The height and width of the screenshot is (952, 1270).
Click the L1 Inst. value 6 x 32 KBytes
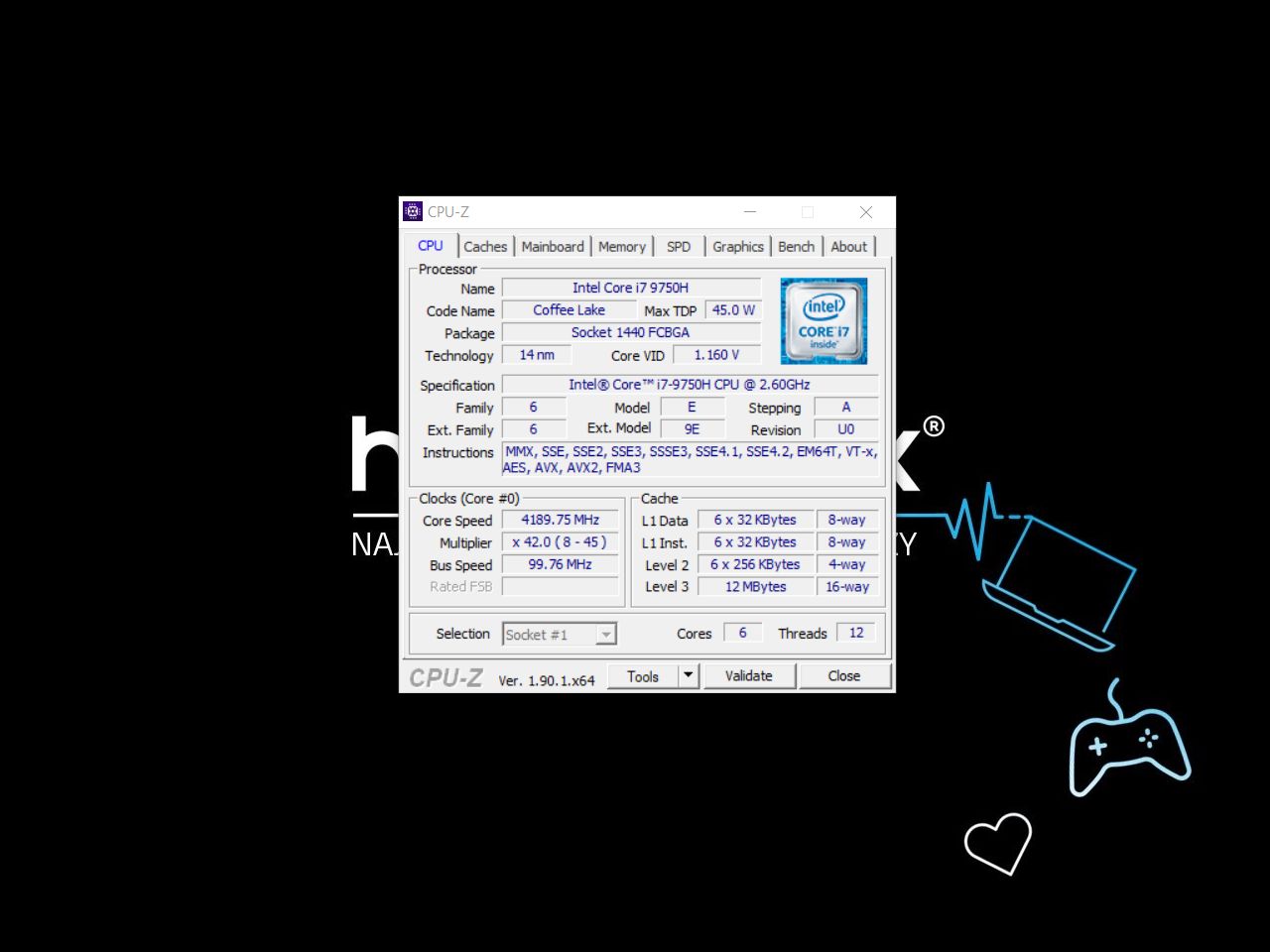(755, 542)
